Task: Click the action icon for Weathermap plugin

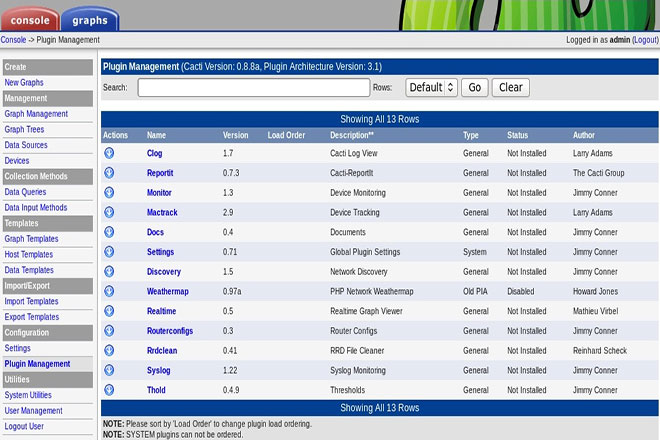Action: point(109,291)
